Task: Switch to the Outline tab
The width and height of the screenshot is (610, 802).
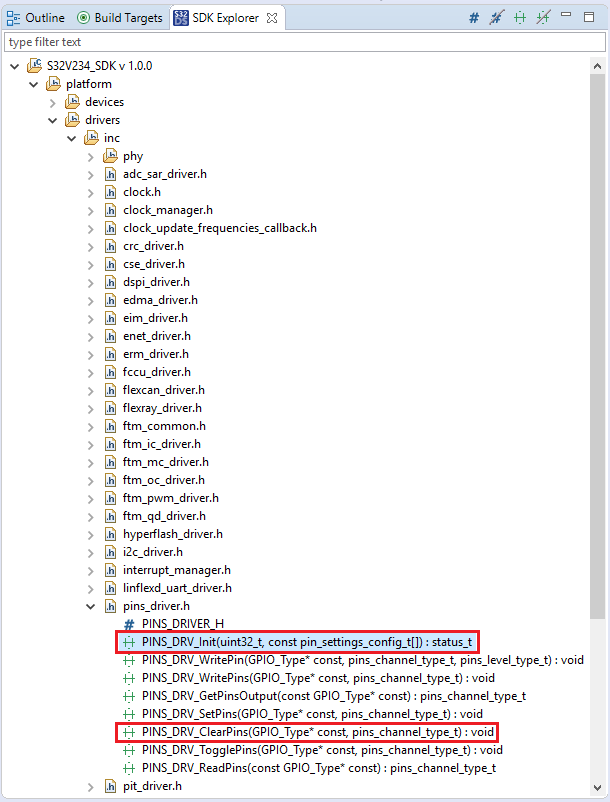Action: tap(35, 18)
